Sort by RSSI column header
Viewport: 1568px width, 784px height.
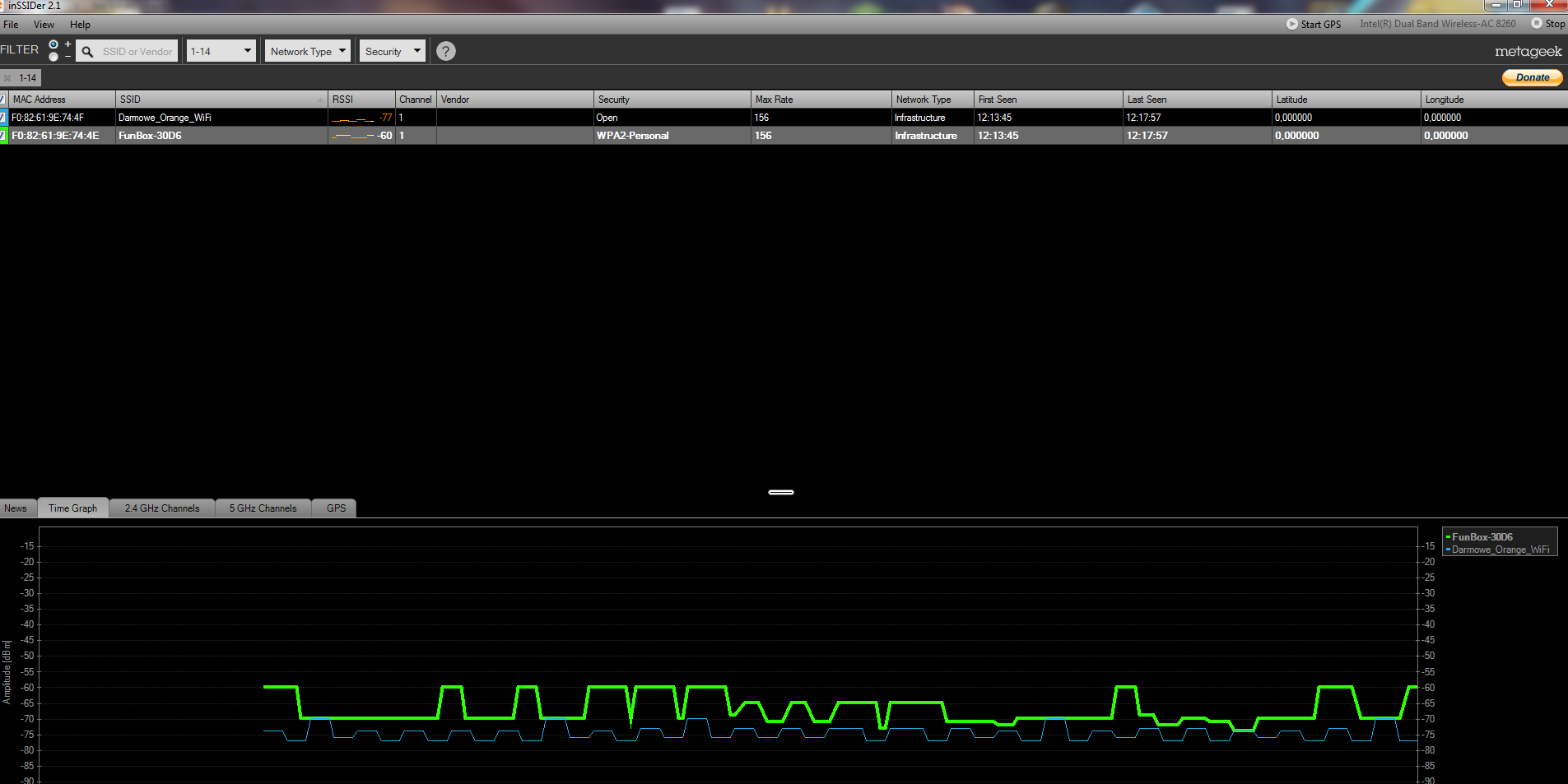(361, 99)
